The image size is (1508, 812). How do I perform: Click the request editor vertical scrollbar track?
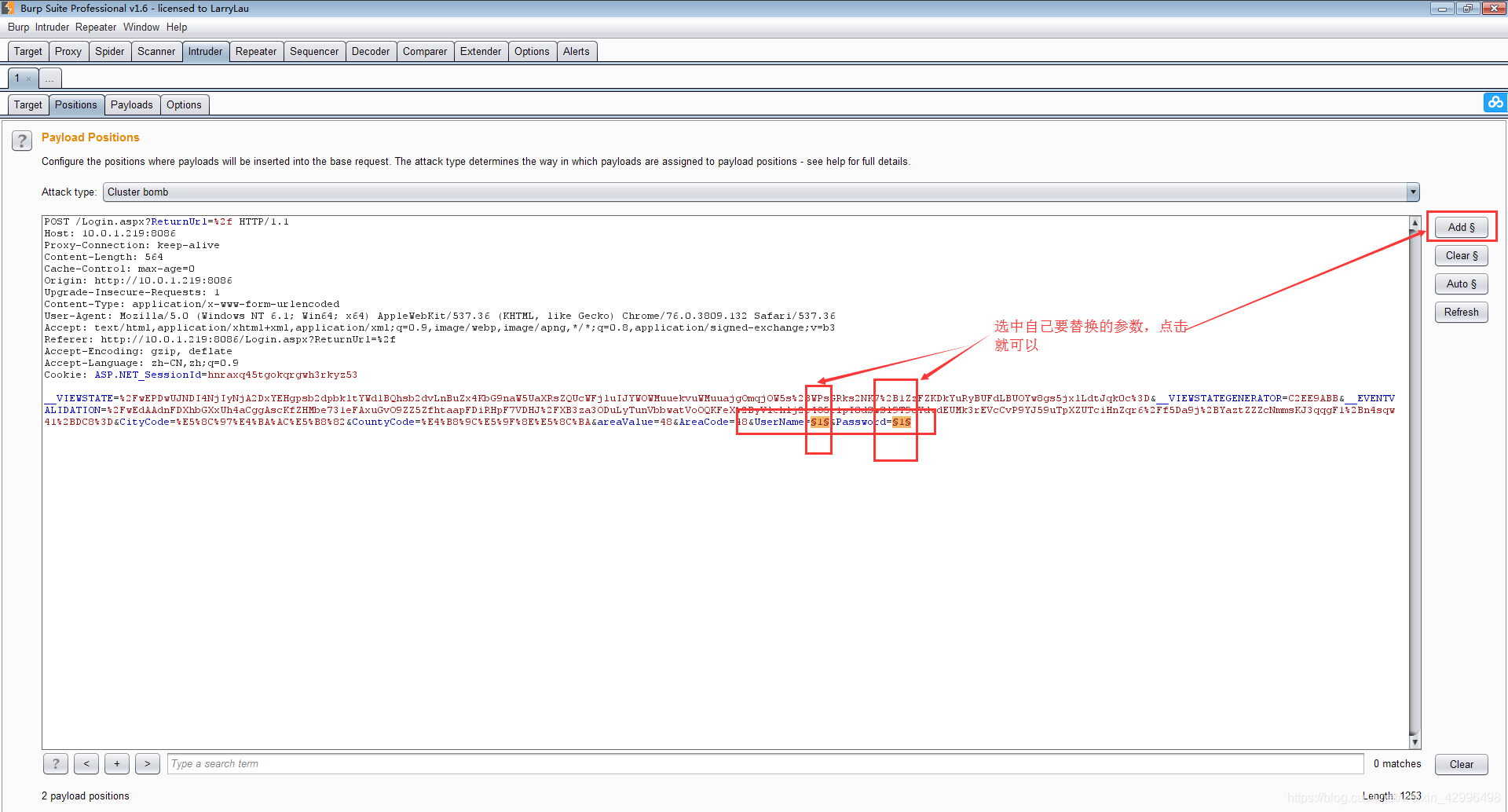pyautogui.click(x=1415, y=482)
